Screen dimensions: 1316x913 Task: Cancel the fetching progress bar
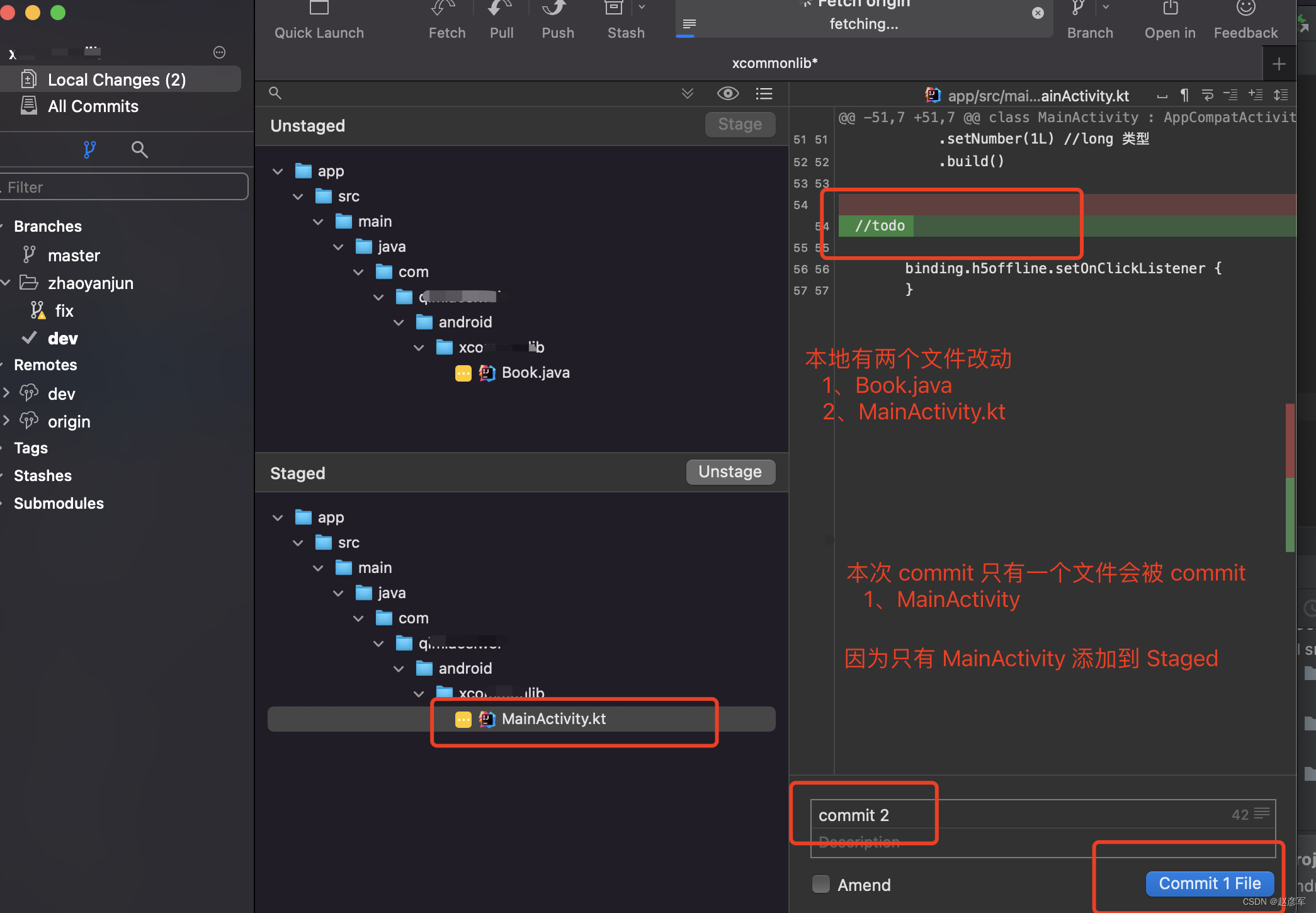point(1036,13)
